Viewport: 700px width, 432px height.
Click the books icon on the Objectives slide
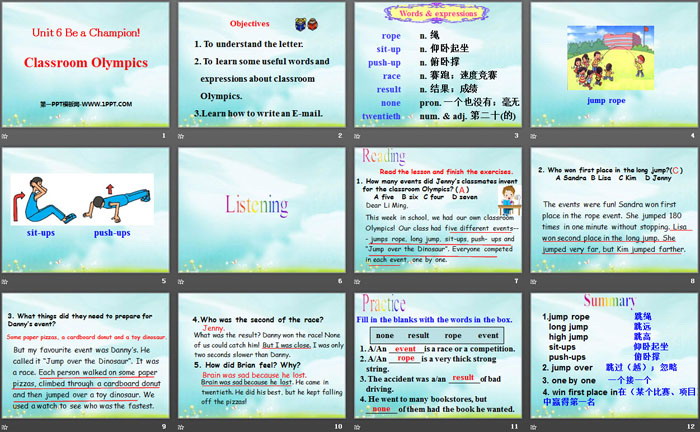[x=306, y=24]
